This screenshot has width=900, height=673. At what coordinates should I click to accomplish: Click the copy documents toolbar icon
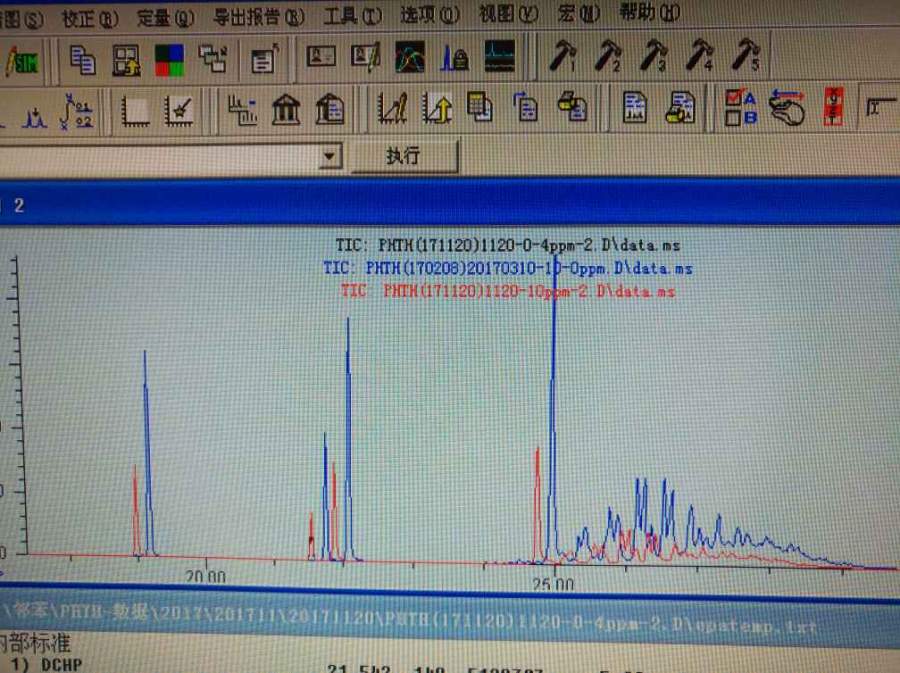click(82, 60)
